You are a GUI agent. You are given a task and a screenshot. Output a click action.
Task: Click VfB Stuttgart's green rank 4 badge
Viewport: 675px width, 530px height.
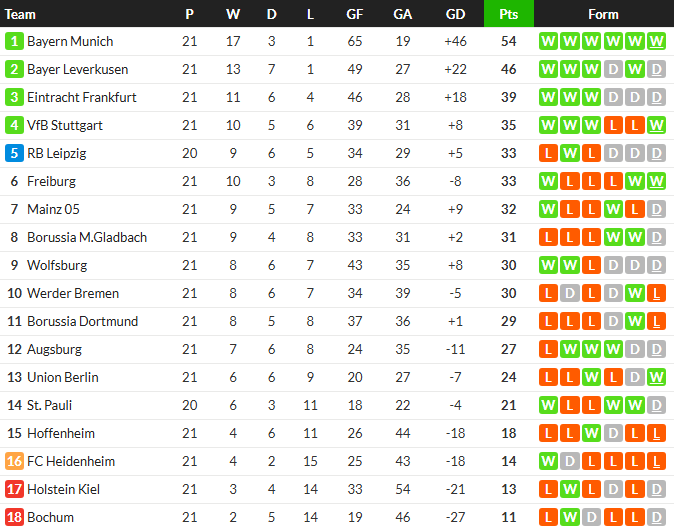tap(14, 126)
